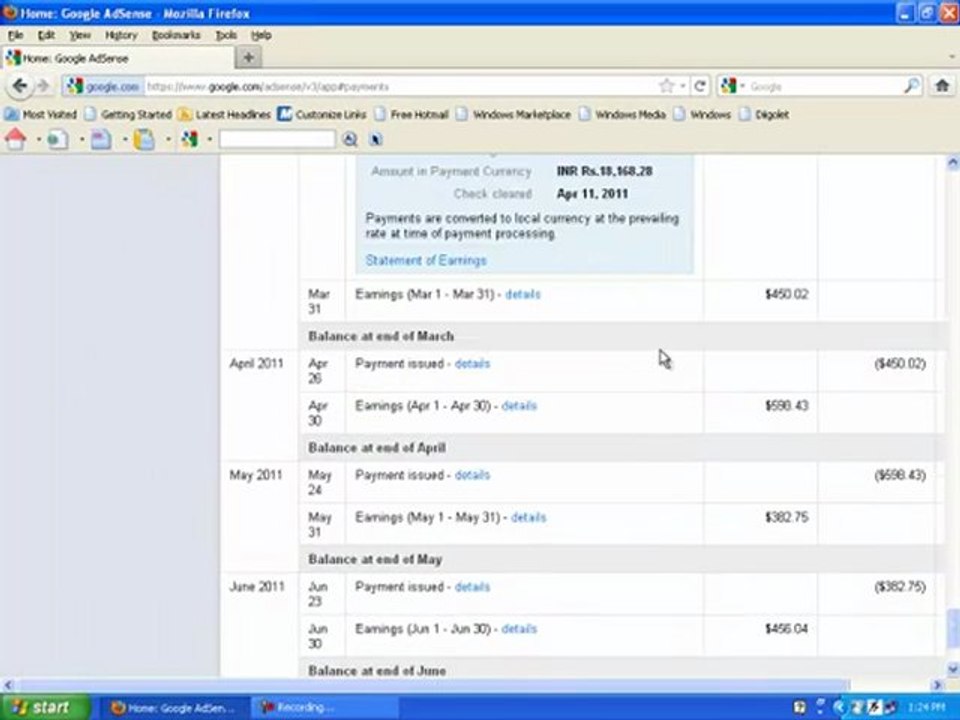
Task: Click the horizontal scrollbar right arrow
Action: click(x=937, y=685)
